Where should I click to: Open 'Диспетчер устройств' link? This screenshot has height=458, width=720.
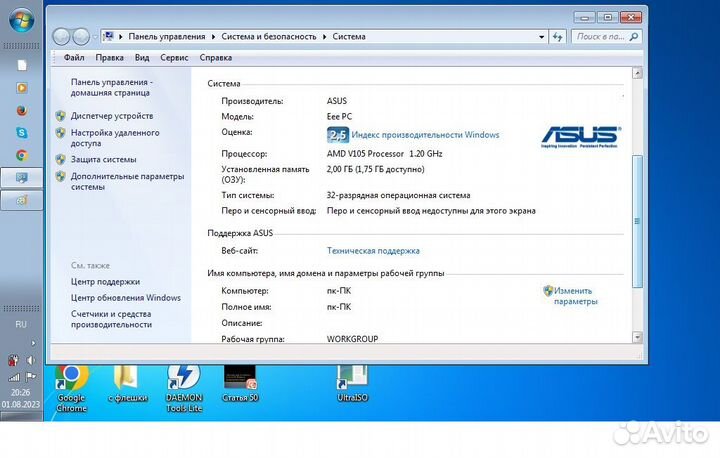(x=112, y=116)
